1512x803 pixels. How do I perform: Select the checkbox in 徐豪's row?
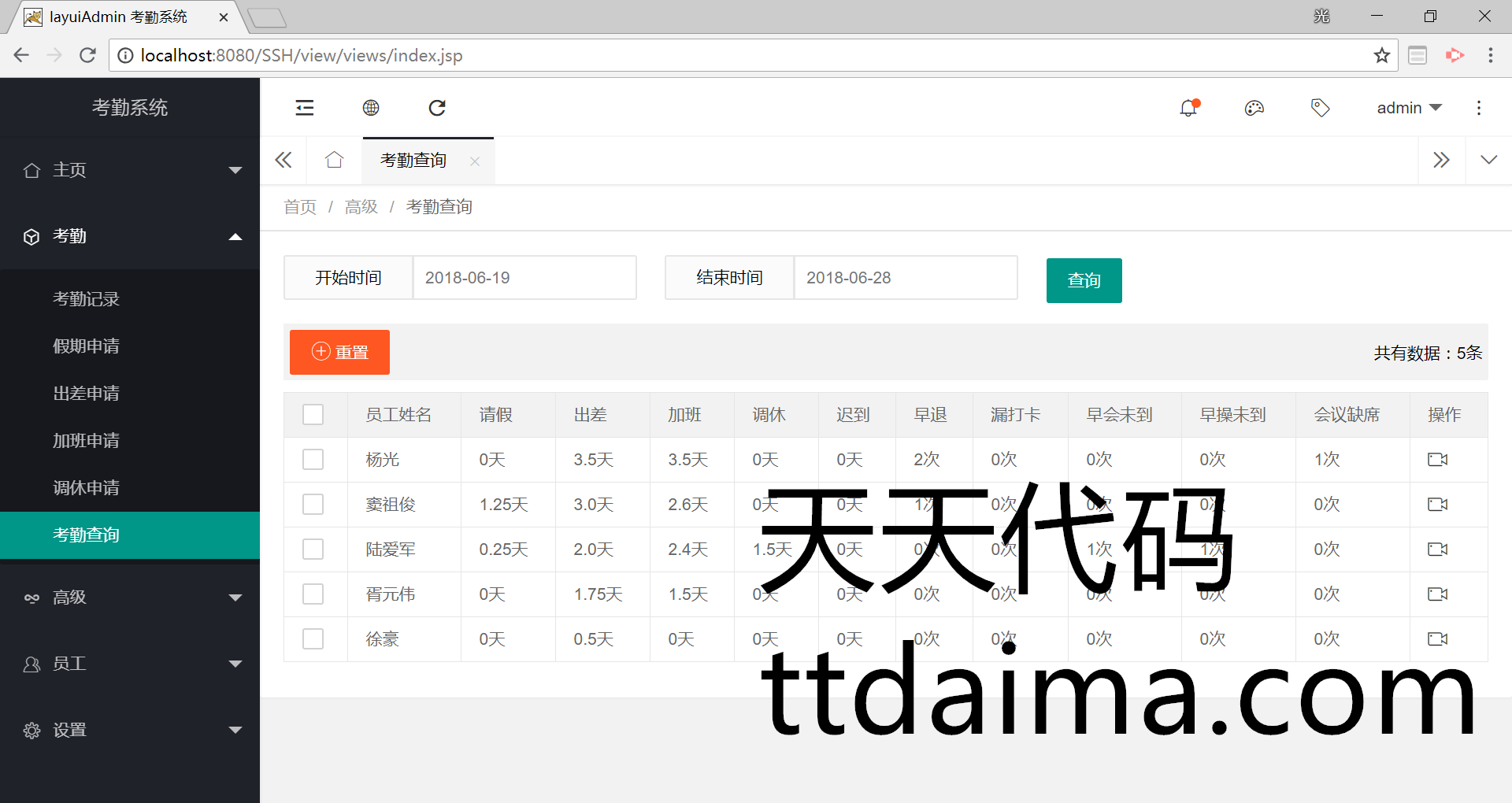[313, 638]
